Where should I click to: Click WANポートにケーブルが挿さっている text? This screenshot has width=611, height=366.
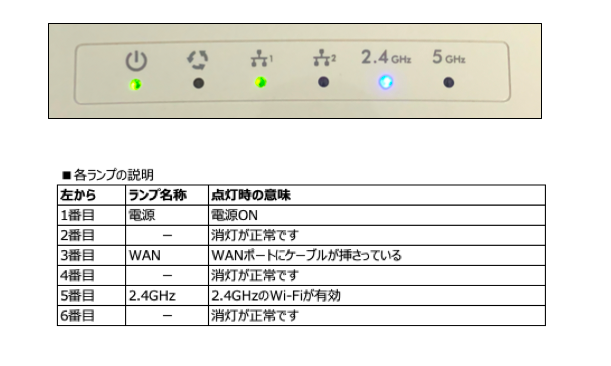(x=306, y=255)
